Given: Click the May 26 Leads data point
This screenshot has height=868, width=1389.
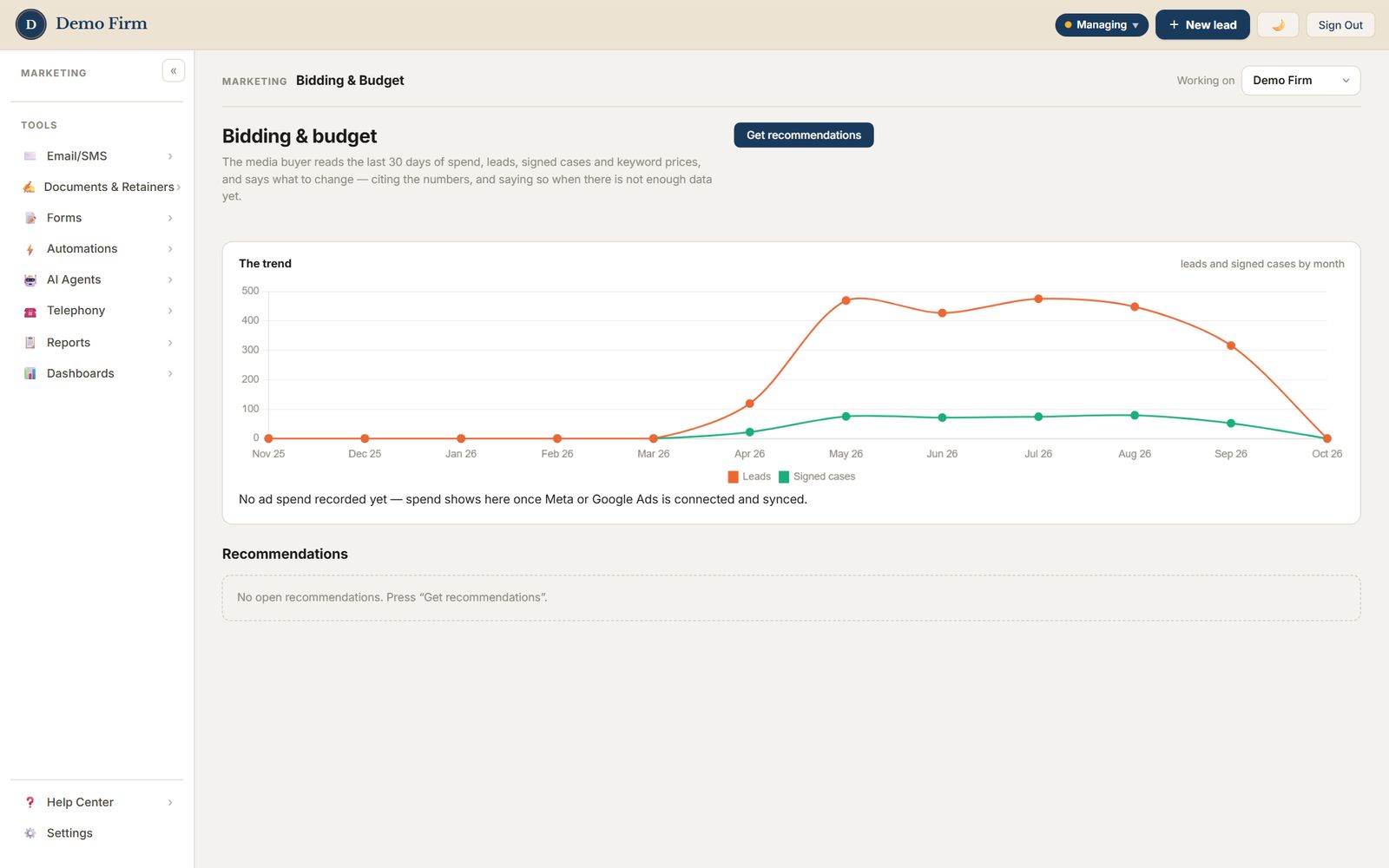Looking at the screenshot, I should [846, 300].
